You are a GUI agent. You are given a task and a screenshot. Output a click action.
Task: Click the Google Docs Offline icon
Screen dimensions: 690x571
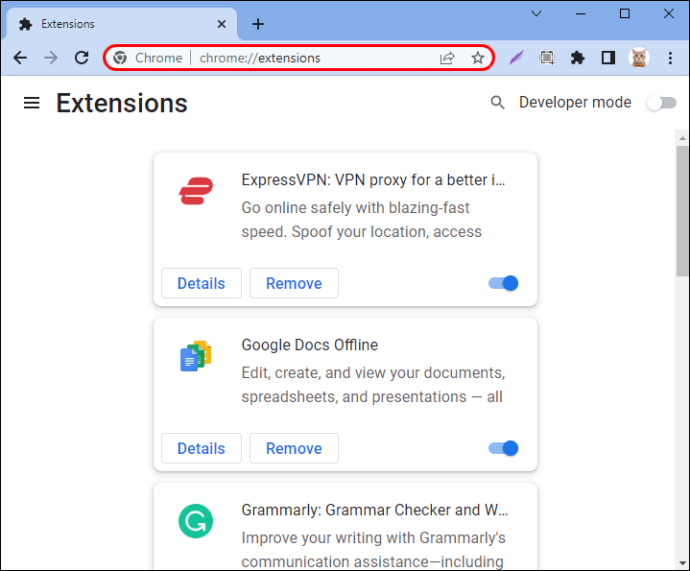196,356
